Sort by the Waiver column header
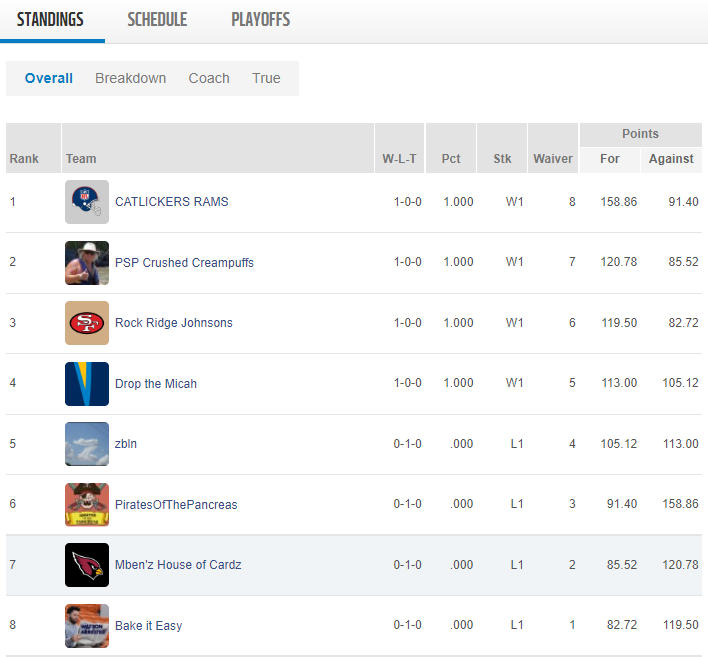Image resolution: width=708 pixels, height=657 pixels. (x=552, y=158)
